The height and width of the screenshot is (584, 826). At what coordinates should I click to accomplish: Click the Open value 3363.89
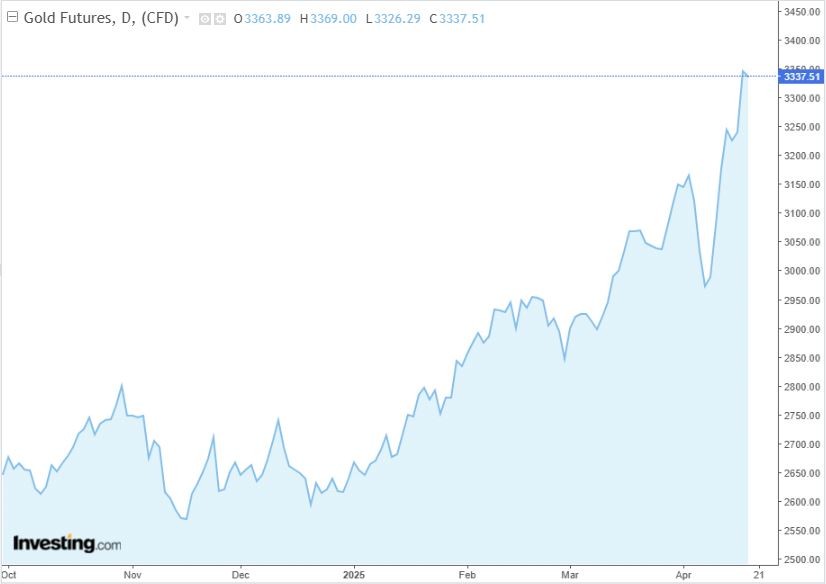click(x=264, y=18)
